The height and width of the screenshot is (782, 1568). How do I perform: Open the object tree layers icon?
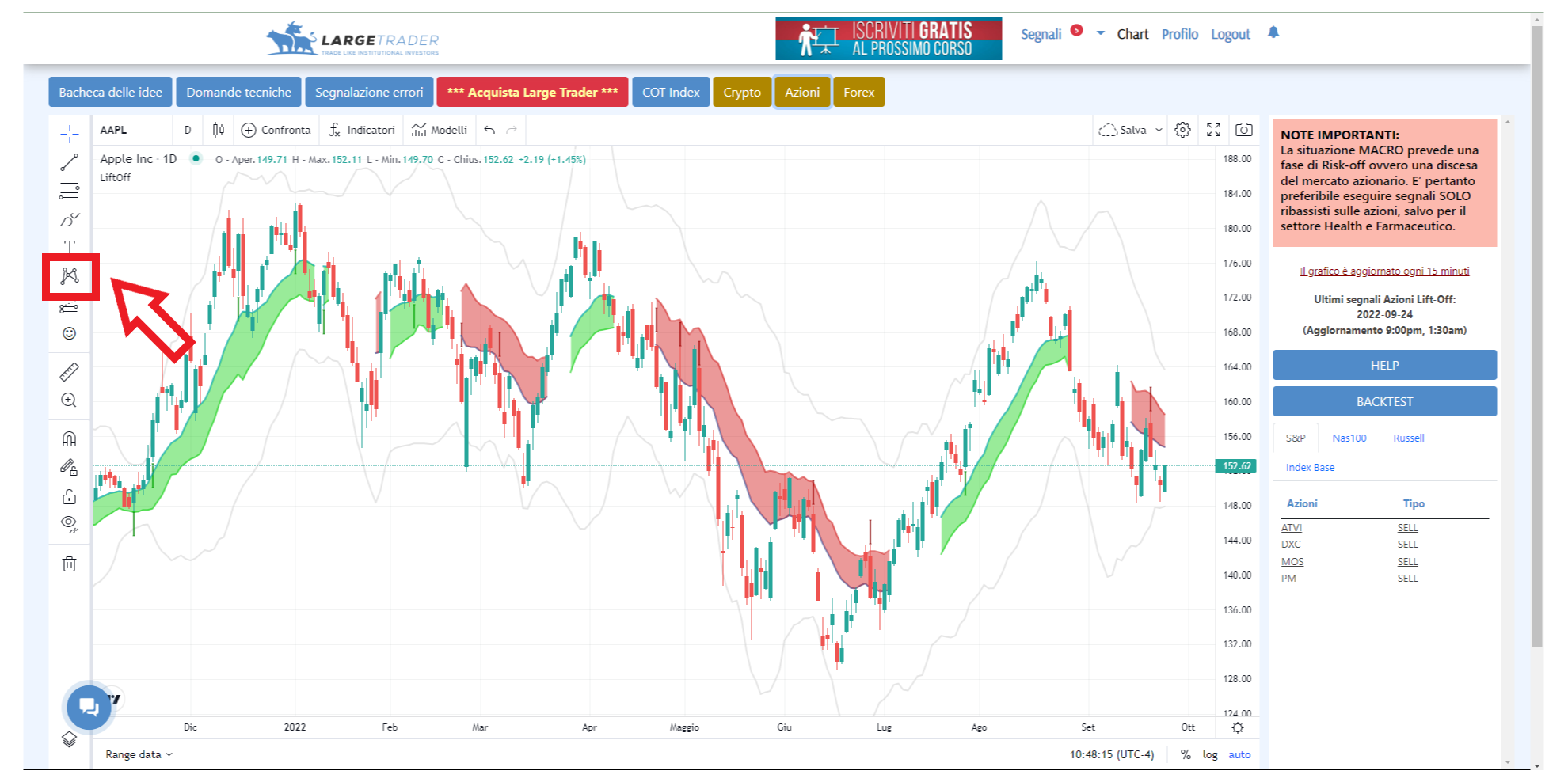[70, 738]
